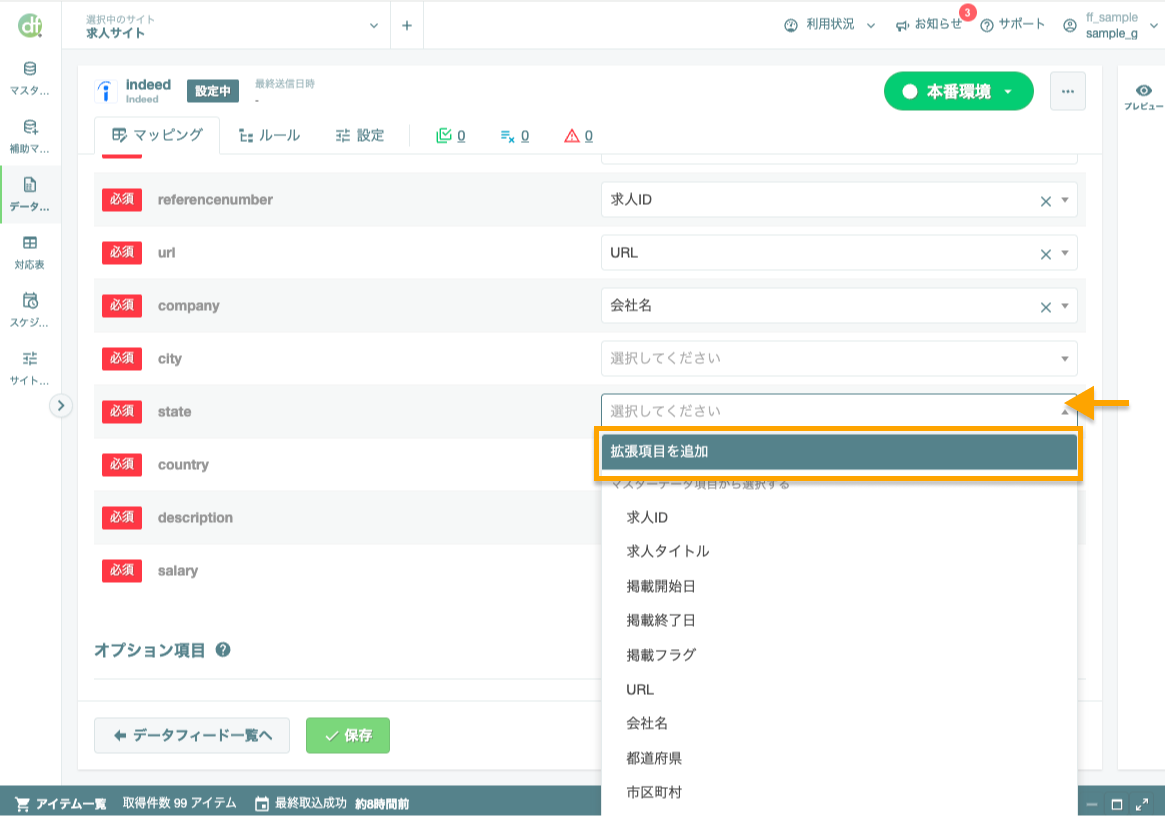Choose 求人タイトル from the dropdown list
This screenshot has width=1165, height=816.
click(x=839, y=551)
